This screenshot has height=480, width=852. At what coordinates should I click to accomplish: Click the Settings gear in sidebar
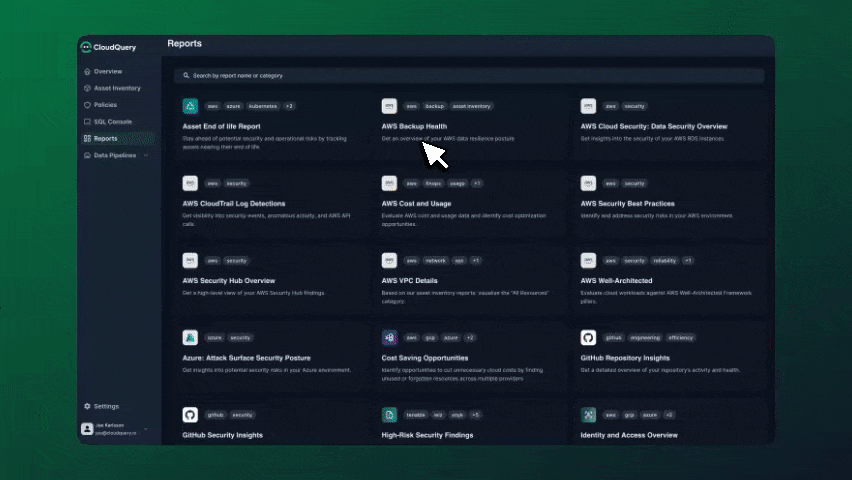87,406
